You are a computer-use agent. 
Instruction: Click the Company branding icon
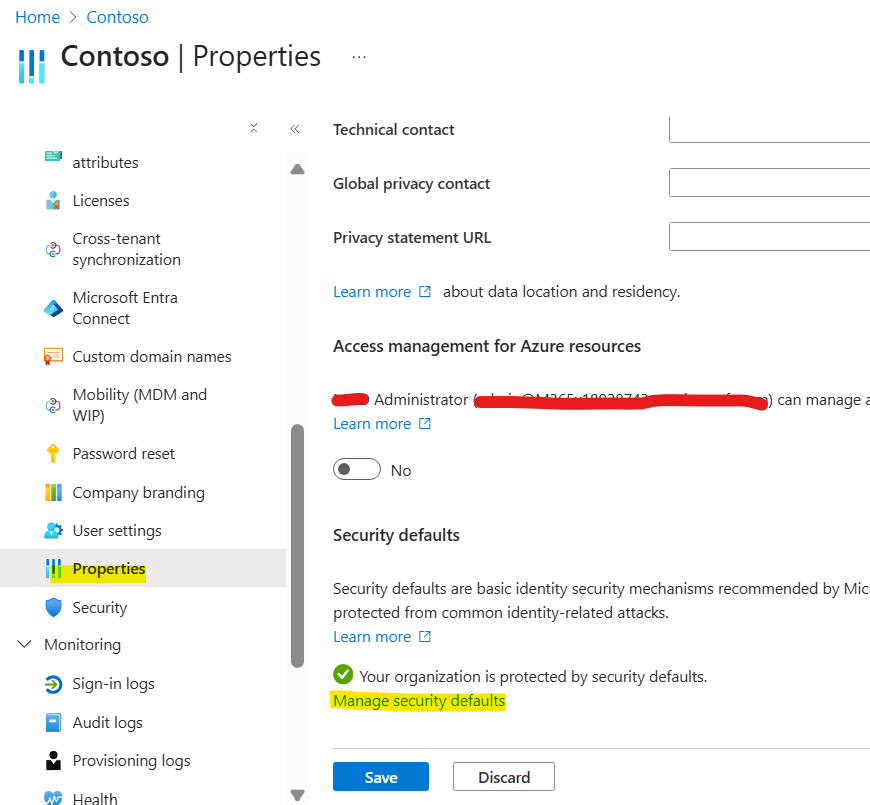55,492
